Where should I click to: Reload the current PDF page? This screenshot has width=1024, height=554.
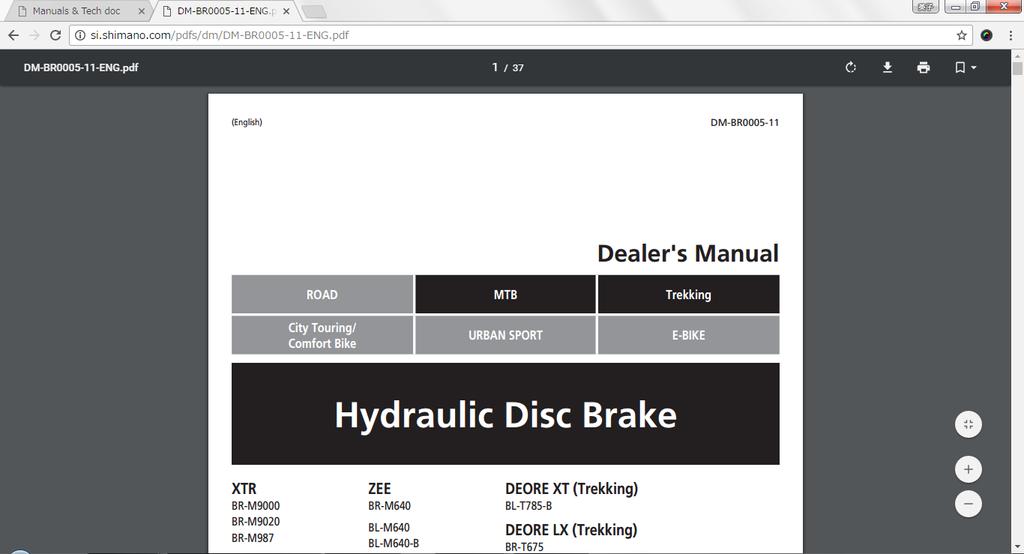56,35
